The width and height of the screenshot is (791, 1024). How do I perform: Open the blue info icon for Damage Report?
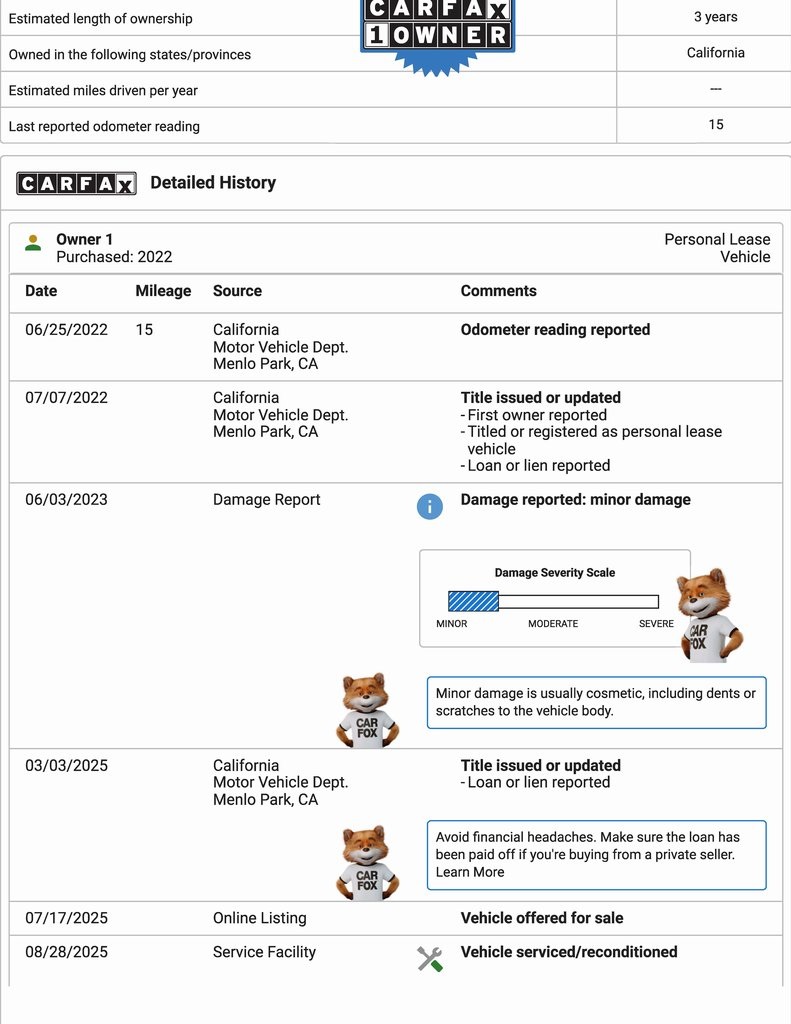point(429,506)
